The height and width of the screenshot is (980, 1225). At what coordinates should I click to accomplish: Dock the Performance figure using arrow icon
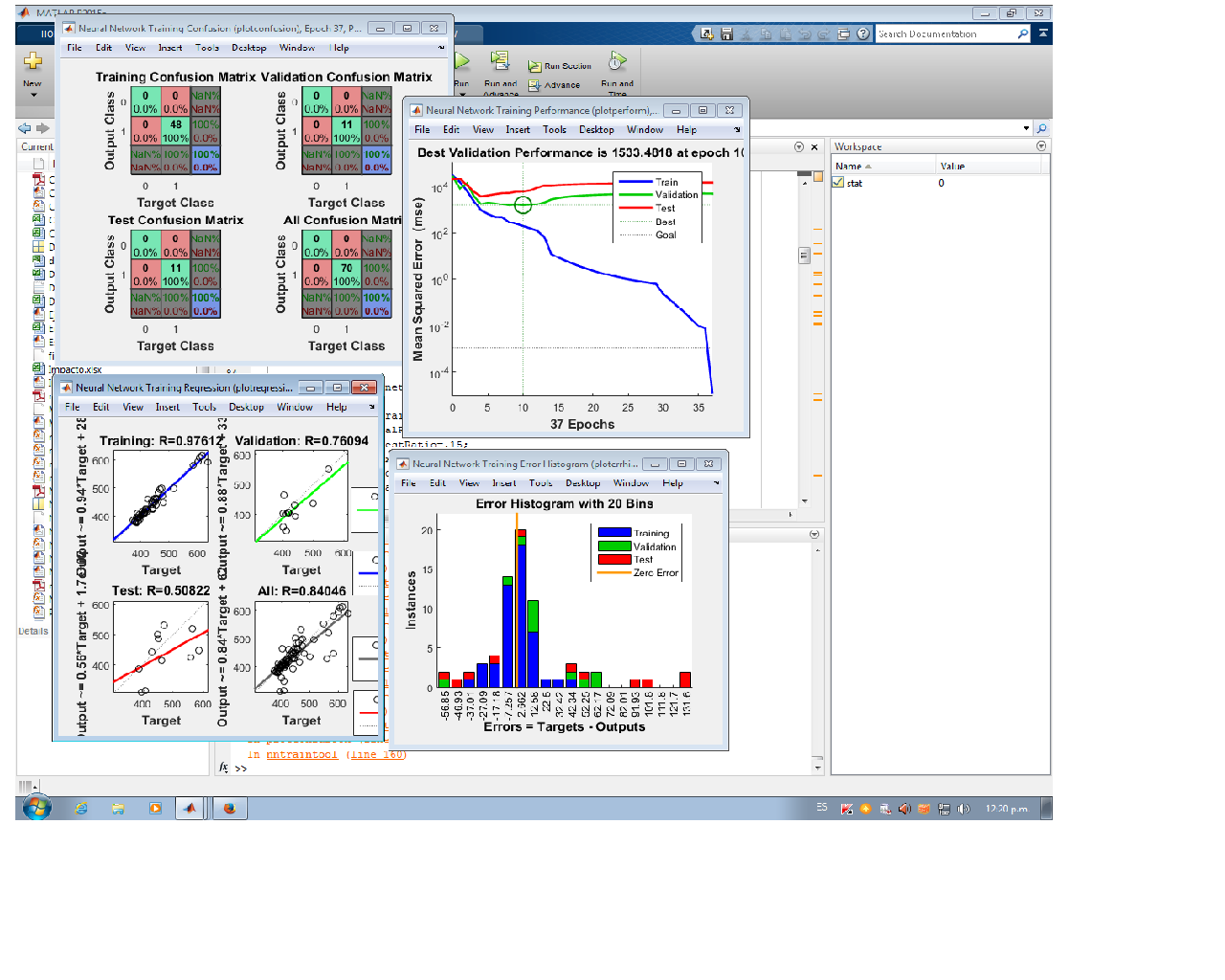point(737,130)
